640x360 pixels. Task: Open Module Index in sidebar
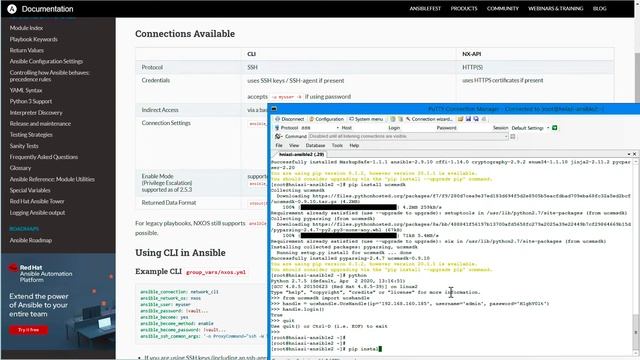[27, 28]
